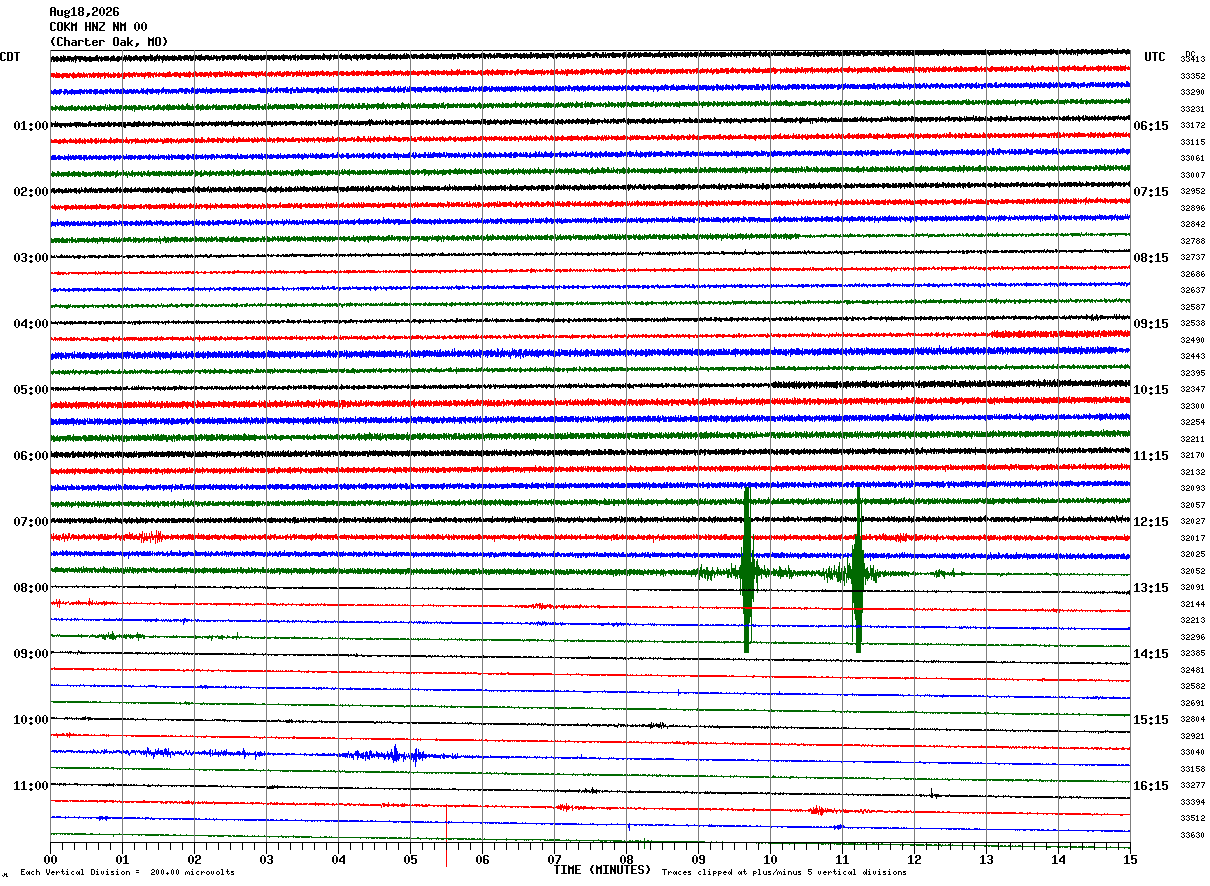Click the DC offset value 33172
The image size is (1210, 886).
pos(1192,125)
